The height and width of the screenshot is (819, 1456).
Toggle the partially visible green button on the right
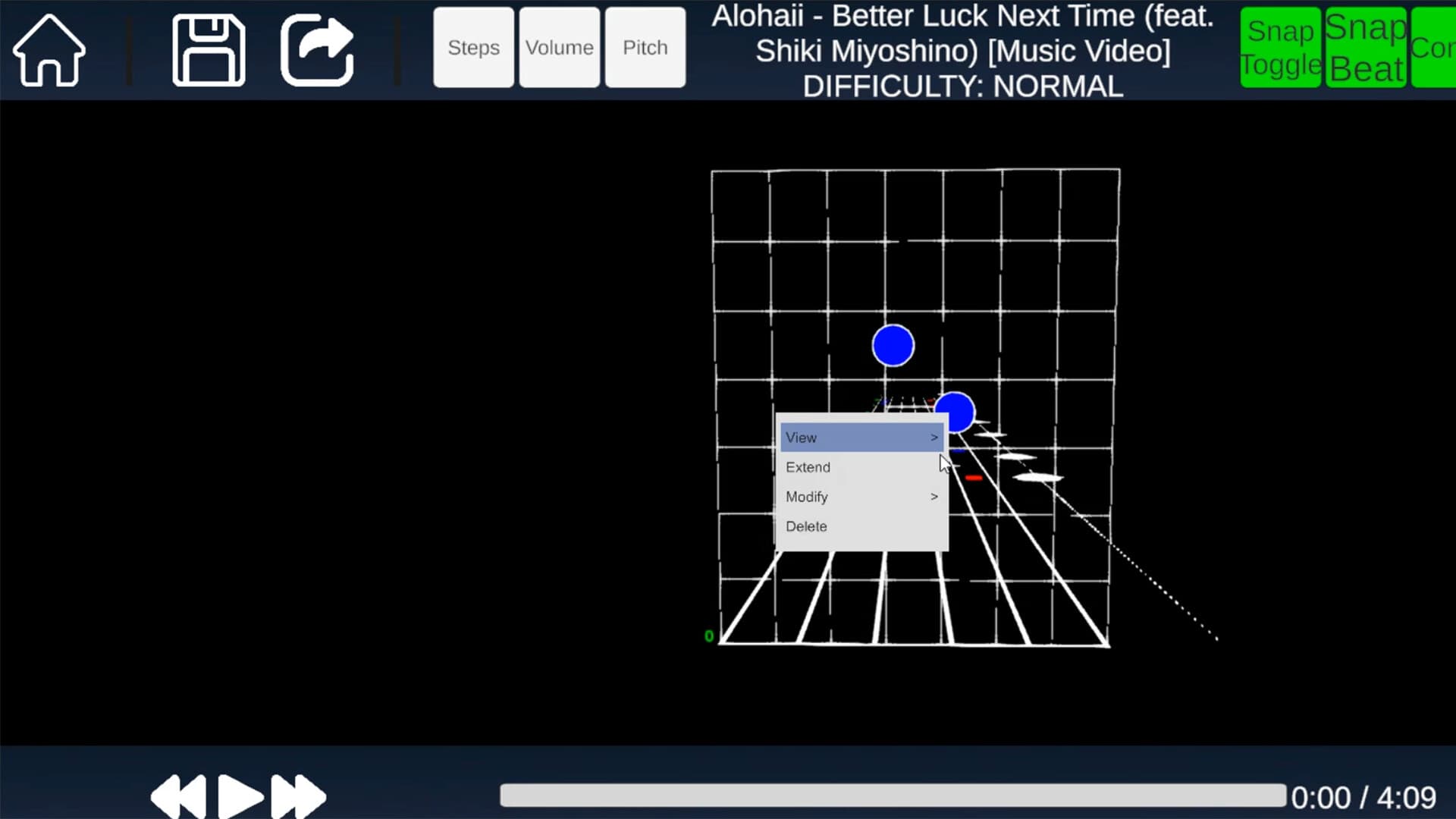click(x=1436, y=47)
